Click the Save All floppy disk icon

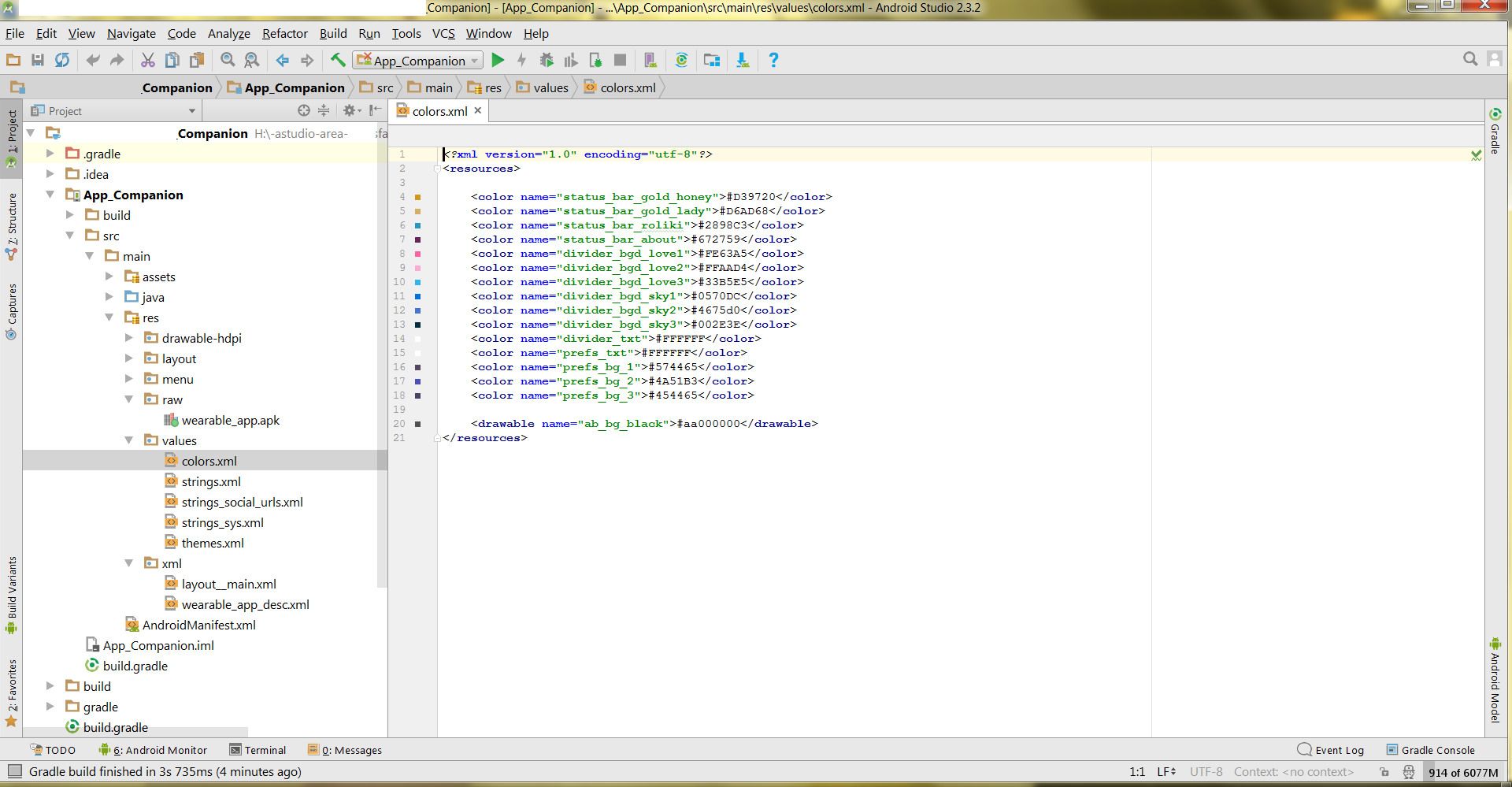click(37, 61)
